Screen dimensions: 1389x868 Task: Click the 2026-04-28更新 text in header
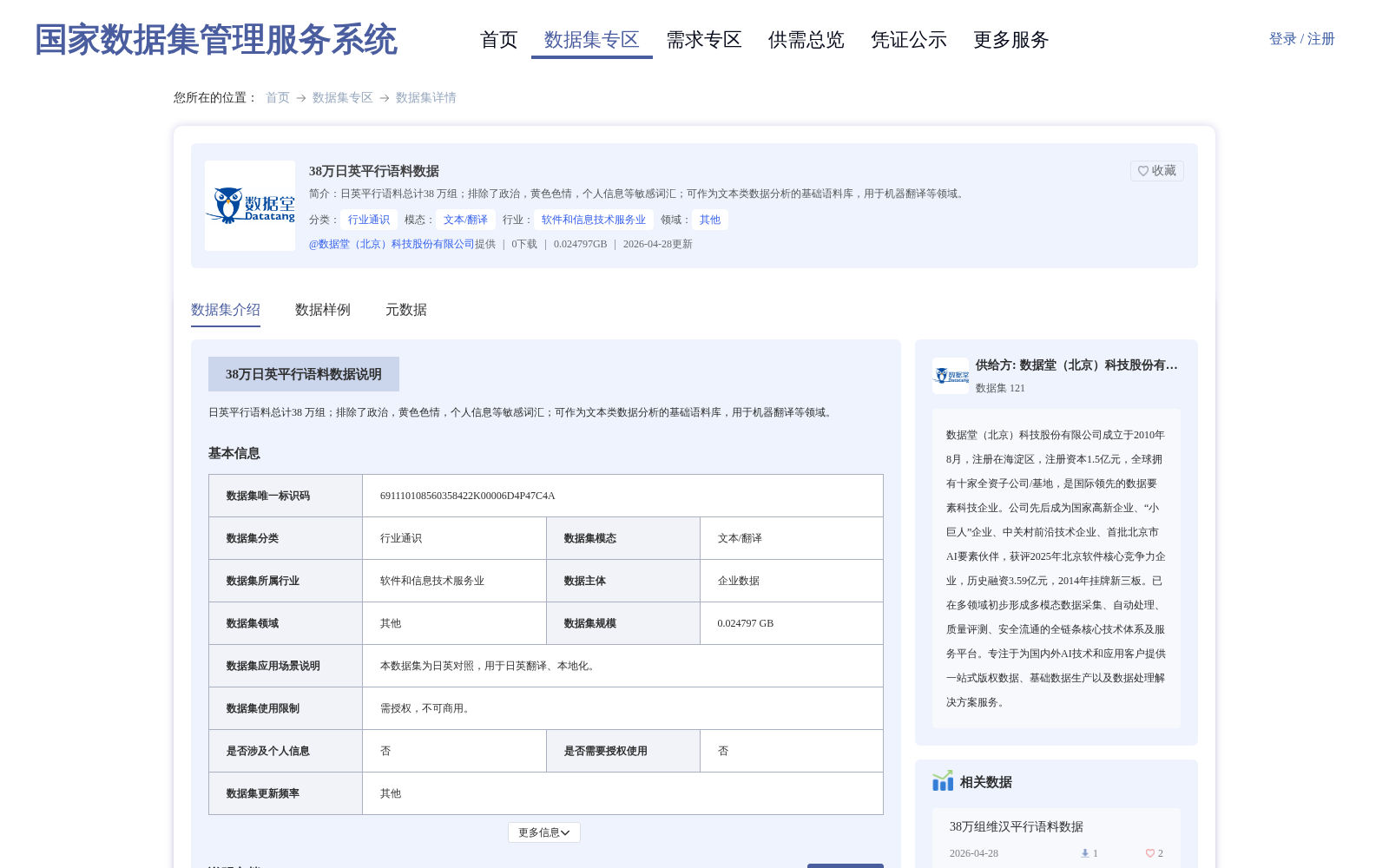tap(658, 244)
